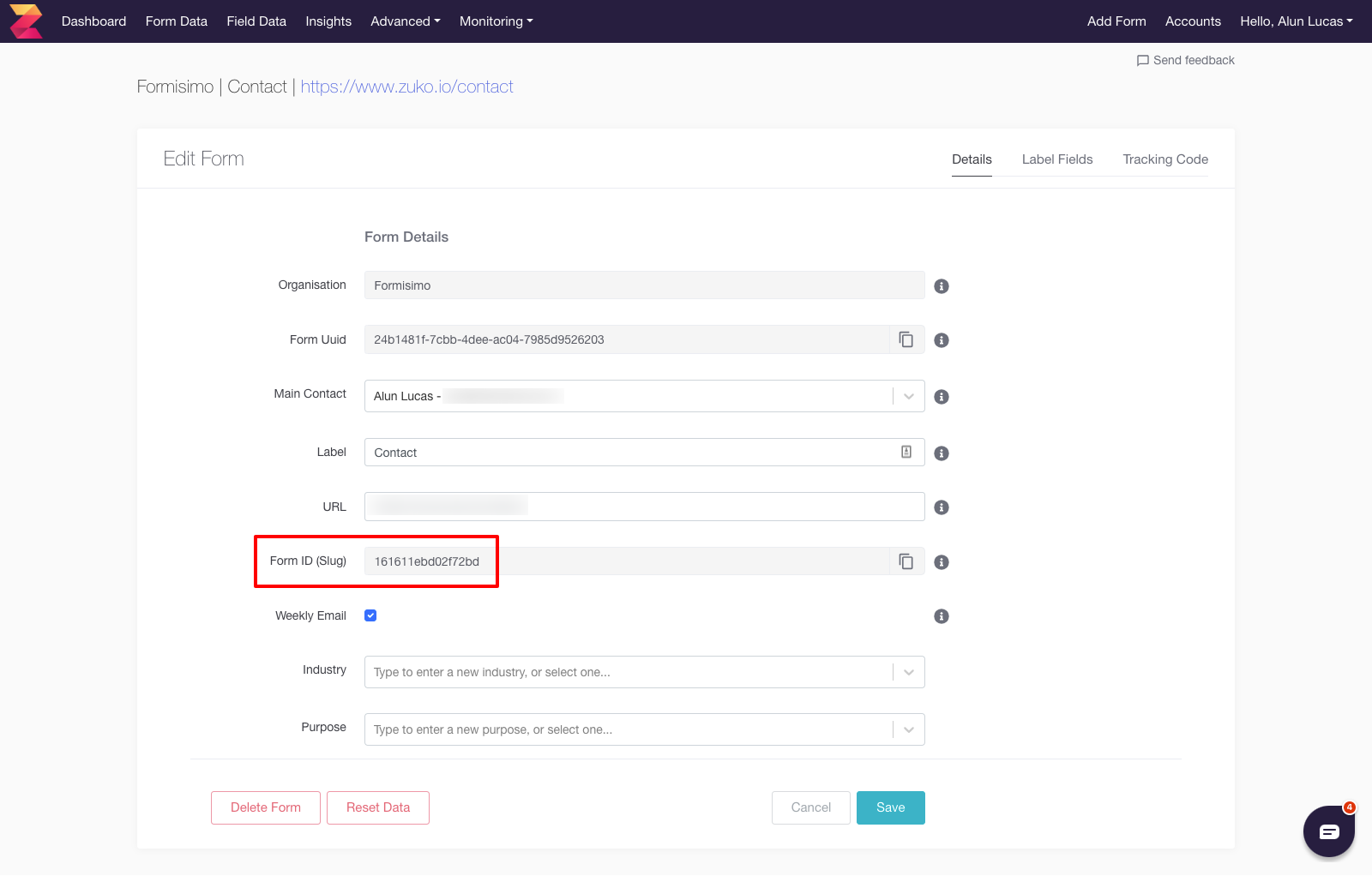Show info for Form ID (Slug)

pos(942,562)
